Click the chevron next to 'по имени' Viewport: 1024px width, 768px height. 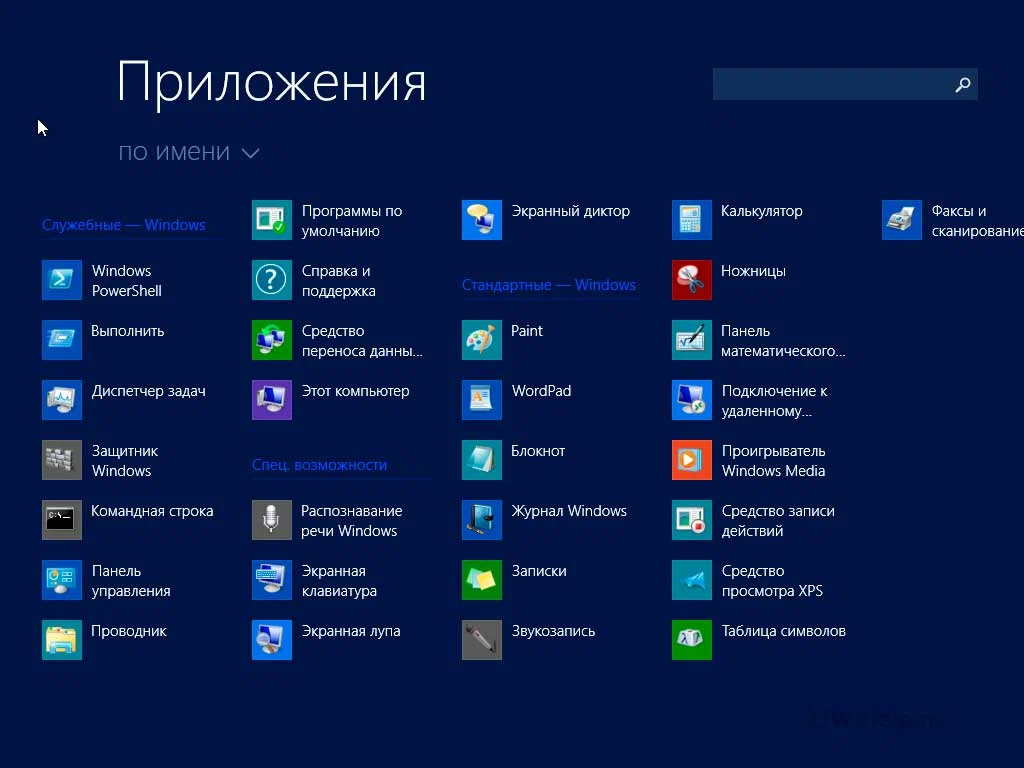point(251,153)
